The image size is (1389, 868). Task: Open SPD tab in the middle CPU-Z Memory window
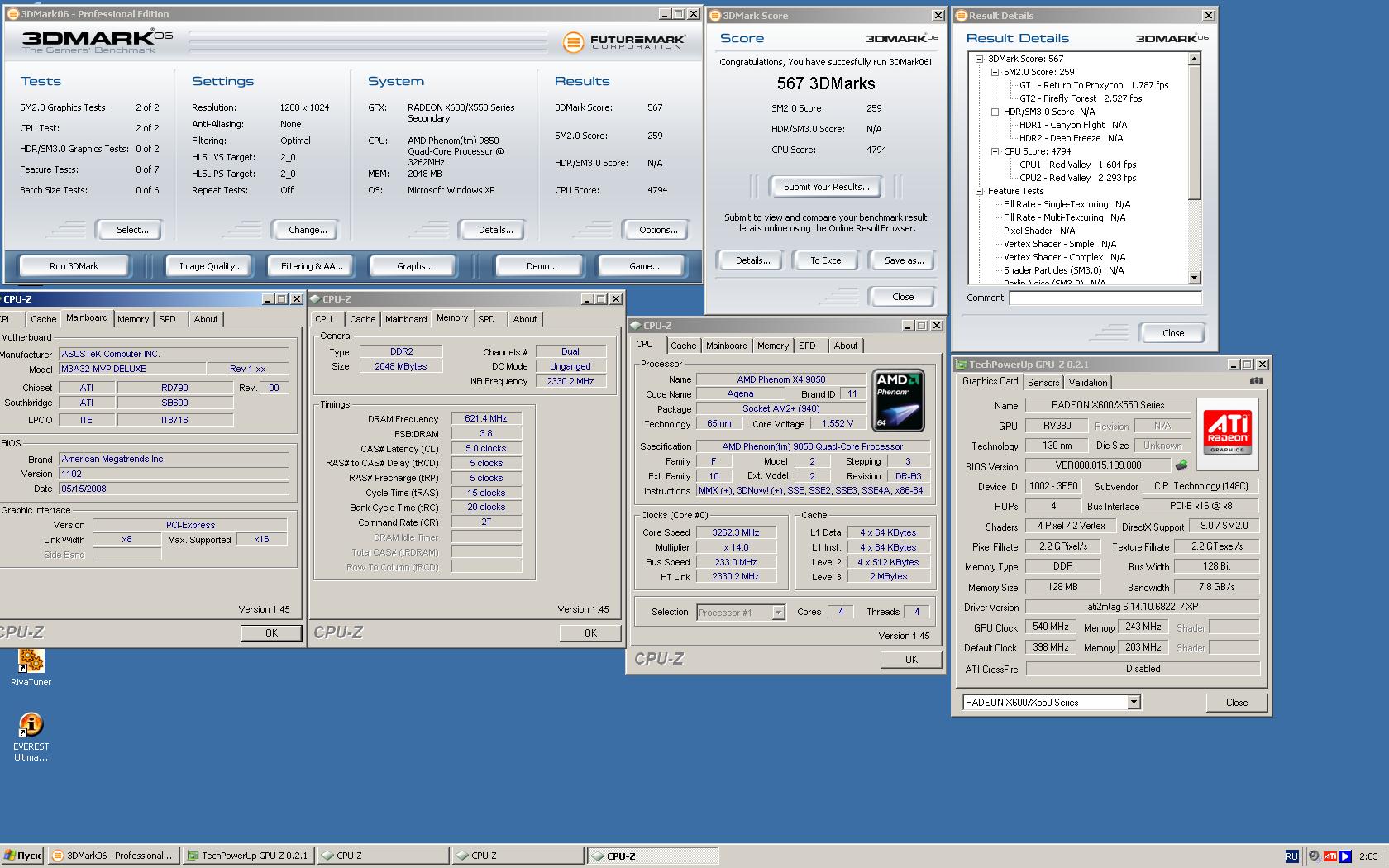486,319
